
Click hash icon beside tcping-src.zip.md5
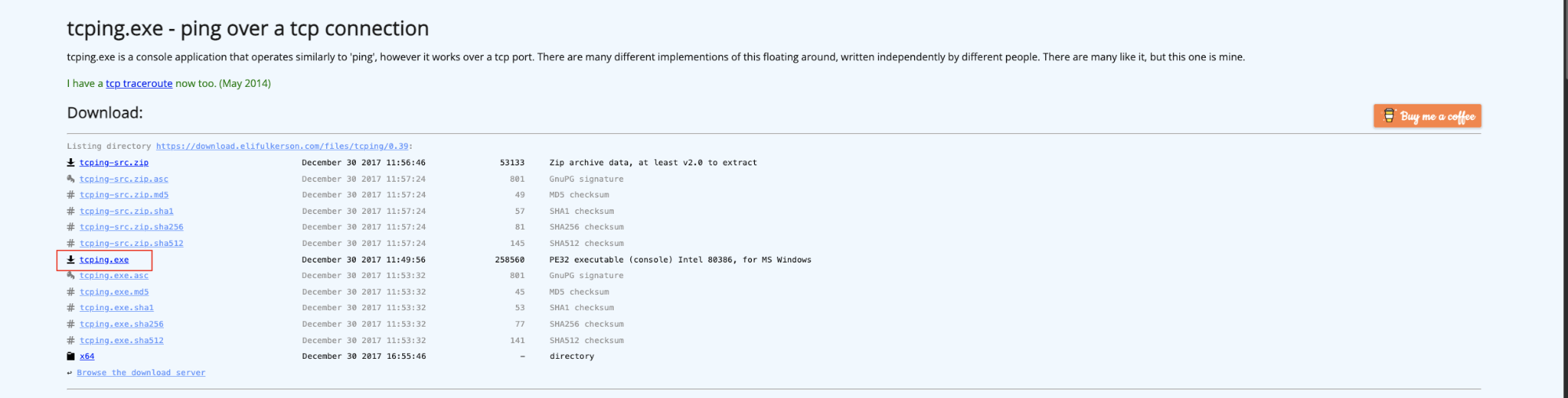point(71,195)
